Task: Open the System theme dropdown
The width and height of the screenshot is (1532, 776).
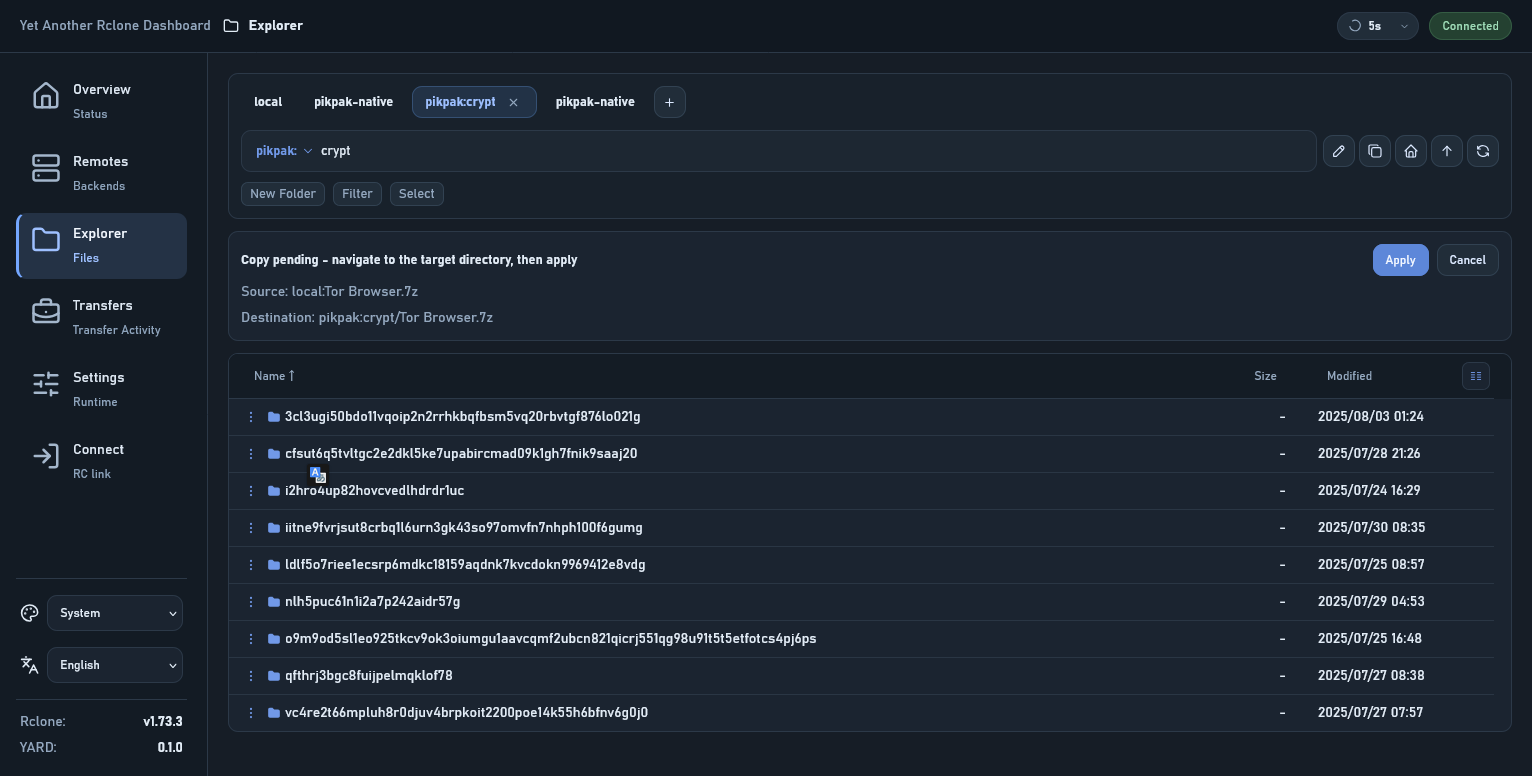Action: tap(114, 613)
